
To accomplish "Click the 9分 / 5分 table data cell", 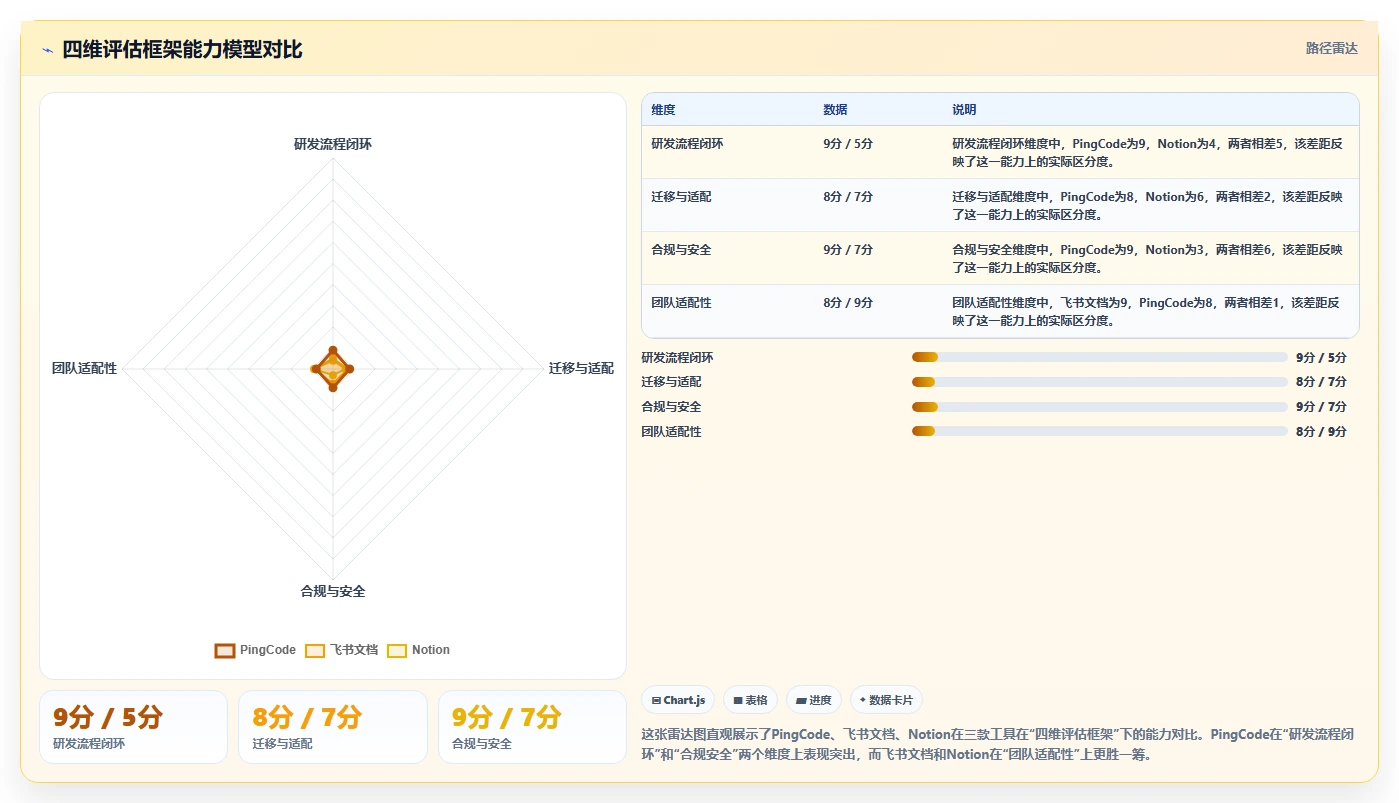I will coord(848,144).
